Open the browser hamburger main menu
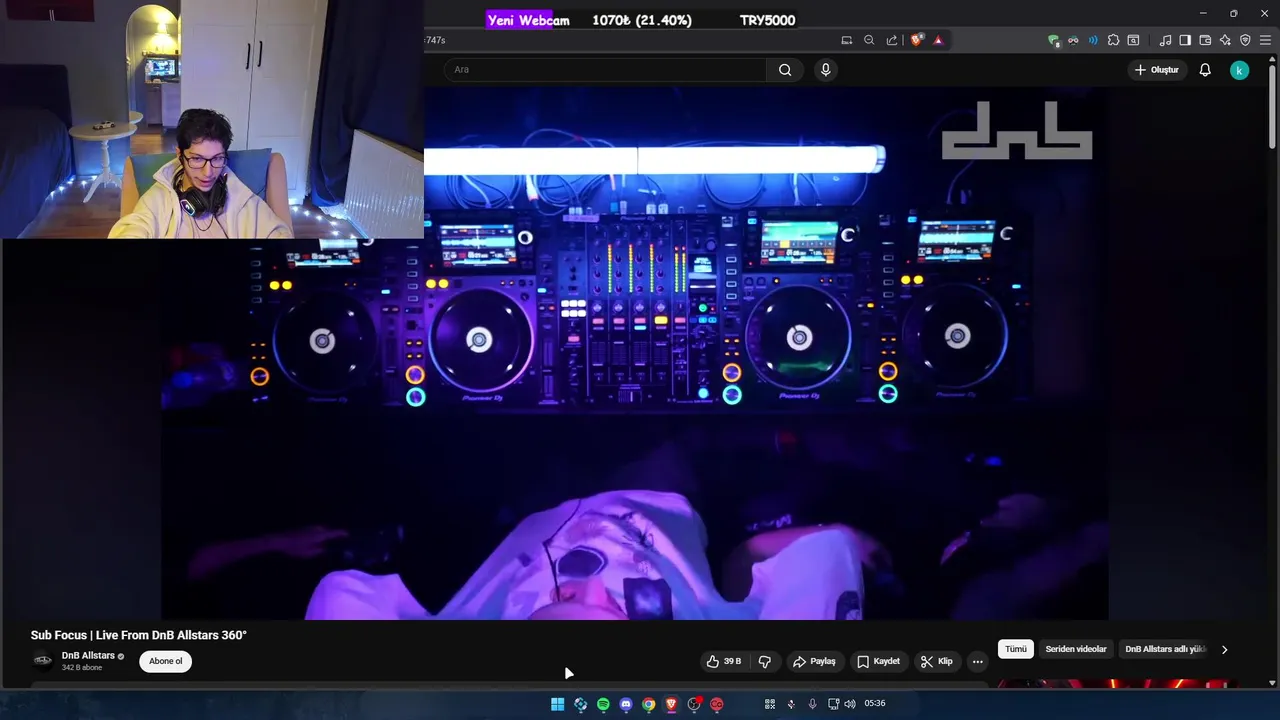Image resolution: width=1280 pixels, height=720 pixels. tap(1265, 40)
